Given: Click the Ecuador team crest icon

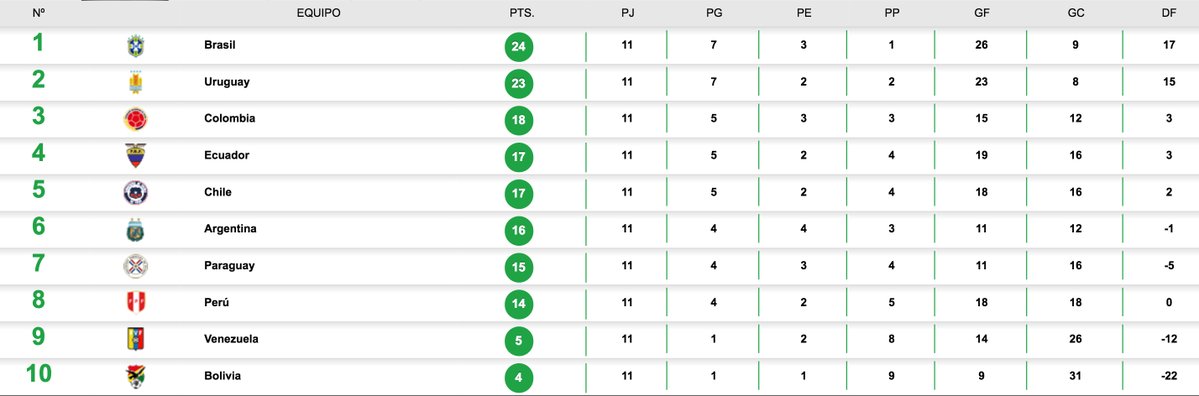Looking at the screenshot, I should click(135, 156).
